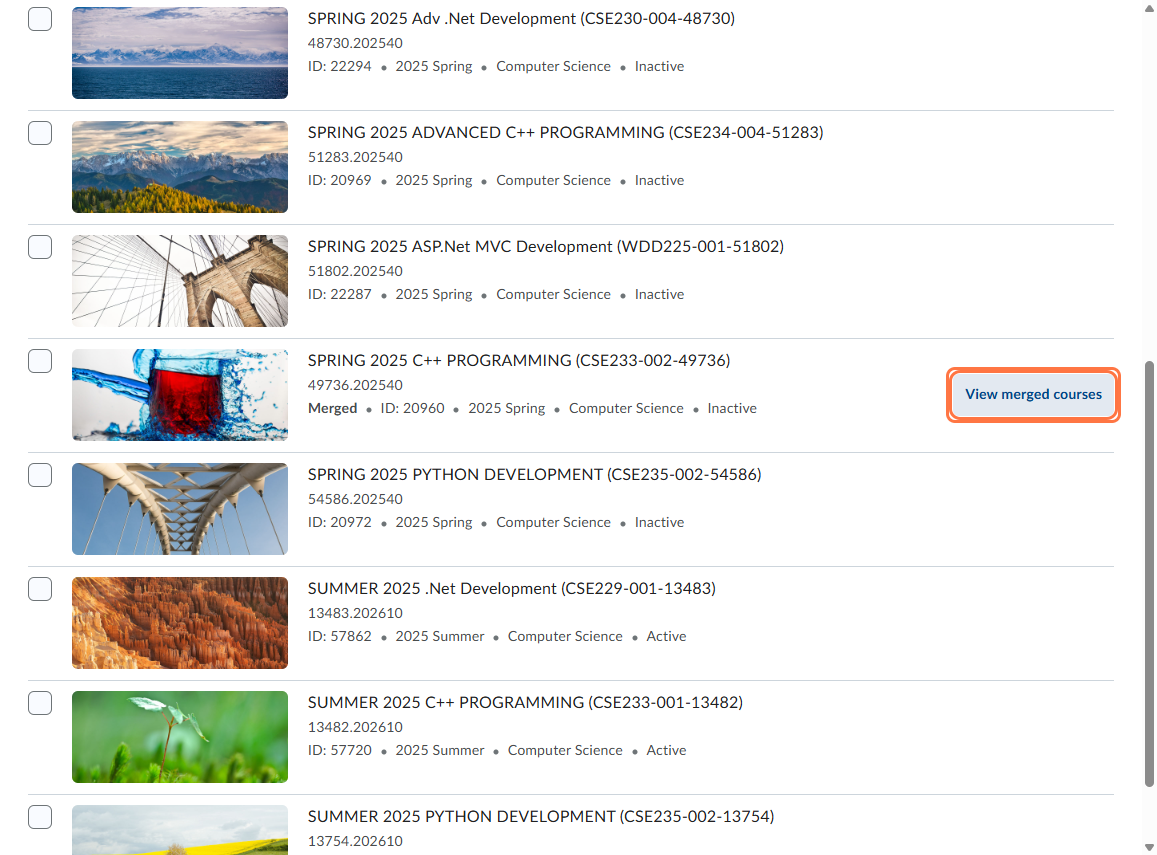Click the course code 51283.202540
1157x855 pixels.
[x=355, y=157]
